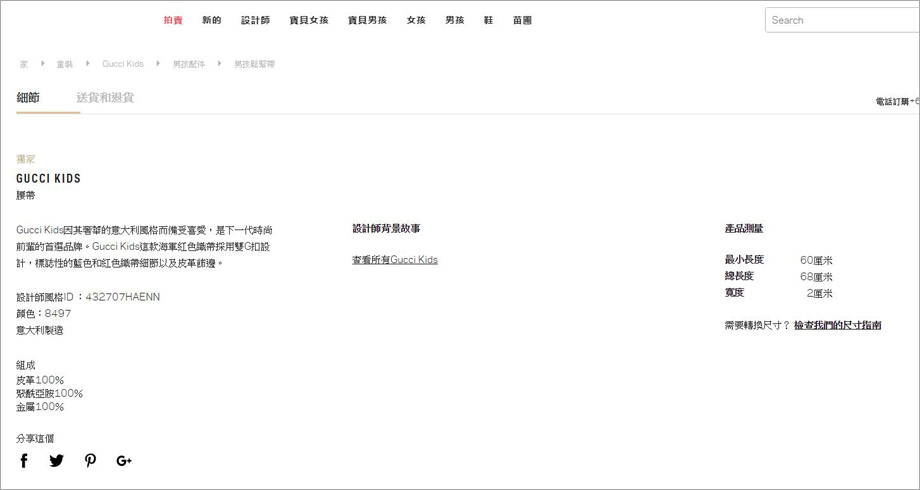Click the 聚酰亞胺100% composition line
The image size is (920, 490).
pyautogui.click(x=49, y=393)
